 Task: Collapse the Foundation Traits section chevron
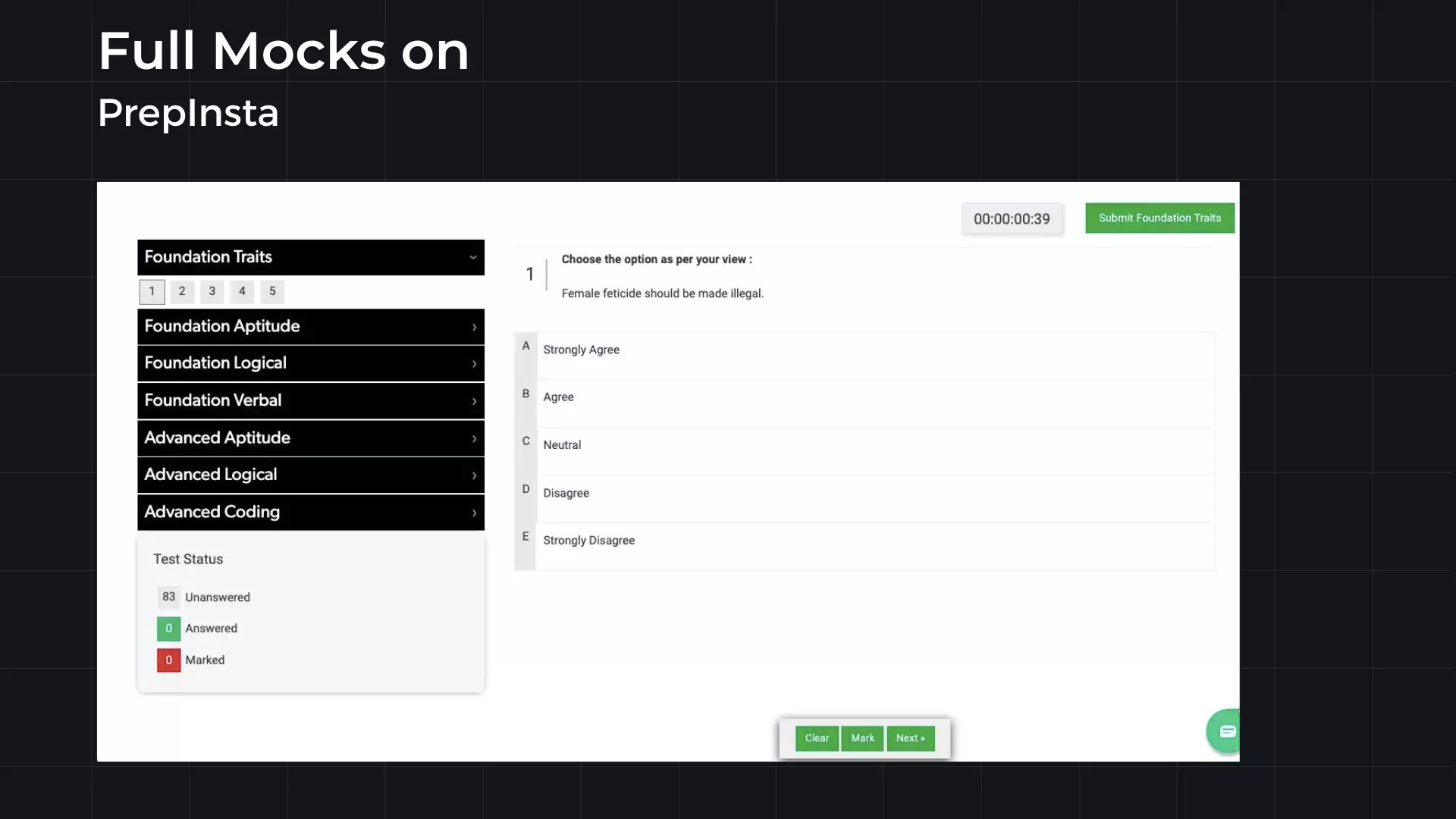point(472,257)
